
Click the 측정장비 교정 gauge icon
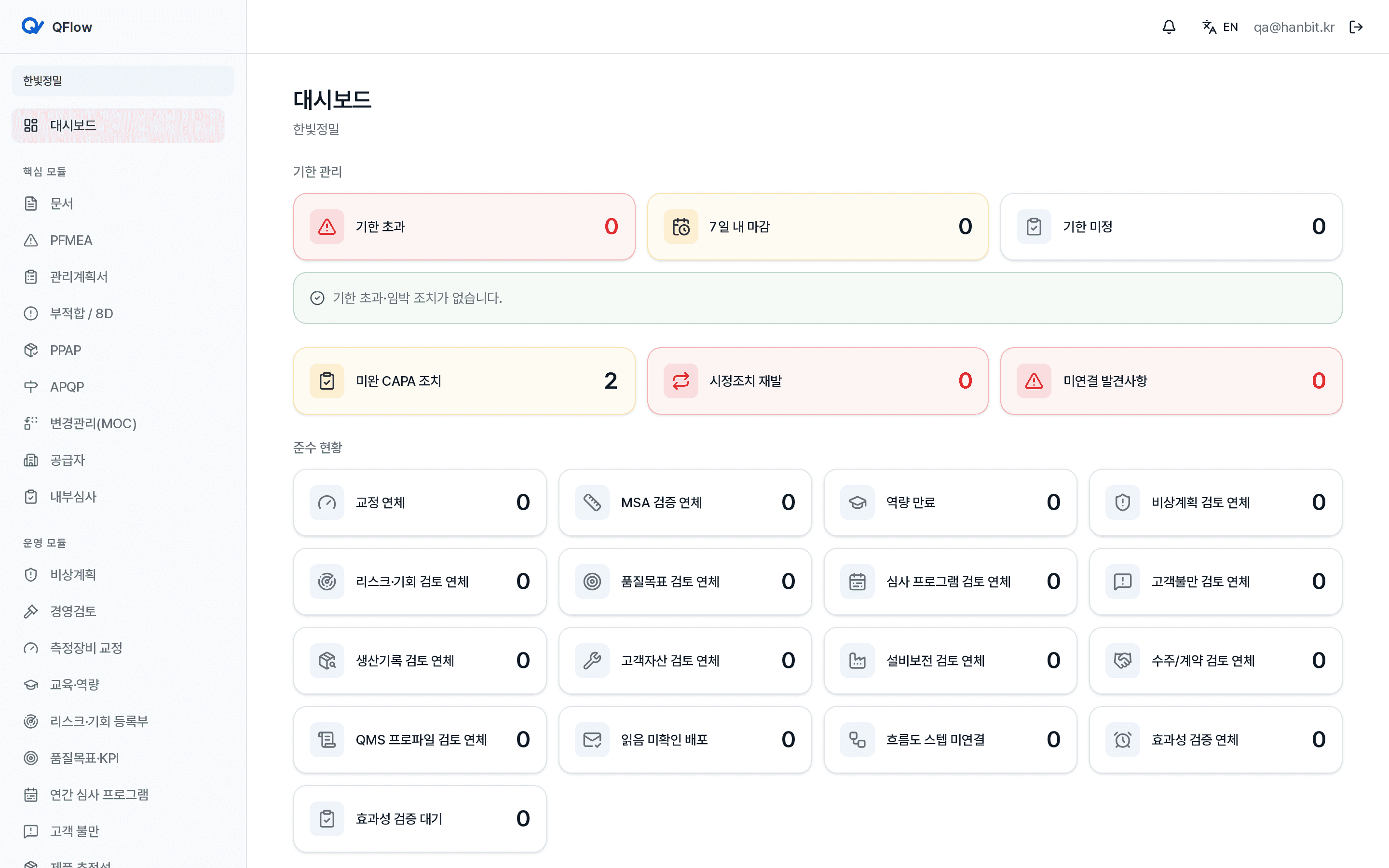click(x=31, y=648)
